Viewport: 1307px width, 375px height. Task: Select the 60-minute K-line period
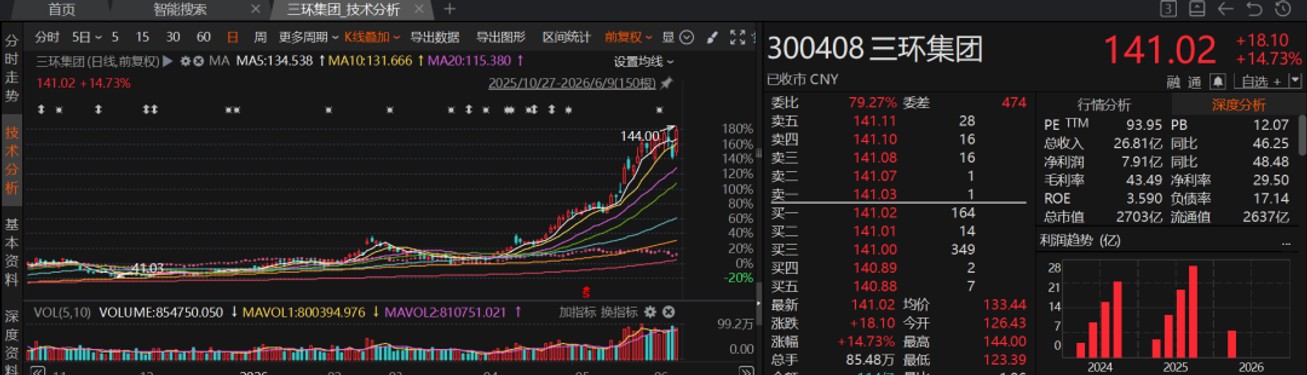[204, 37]
